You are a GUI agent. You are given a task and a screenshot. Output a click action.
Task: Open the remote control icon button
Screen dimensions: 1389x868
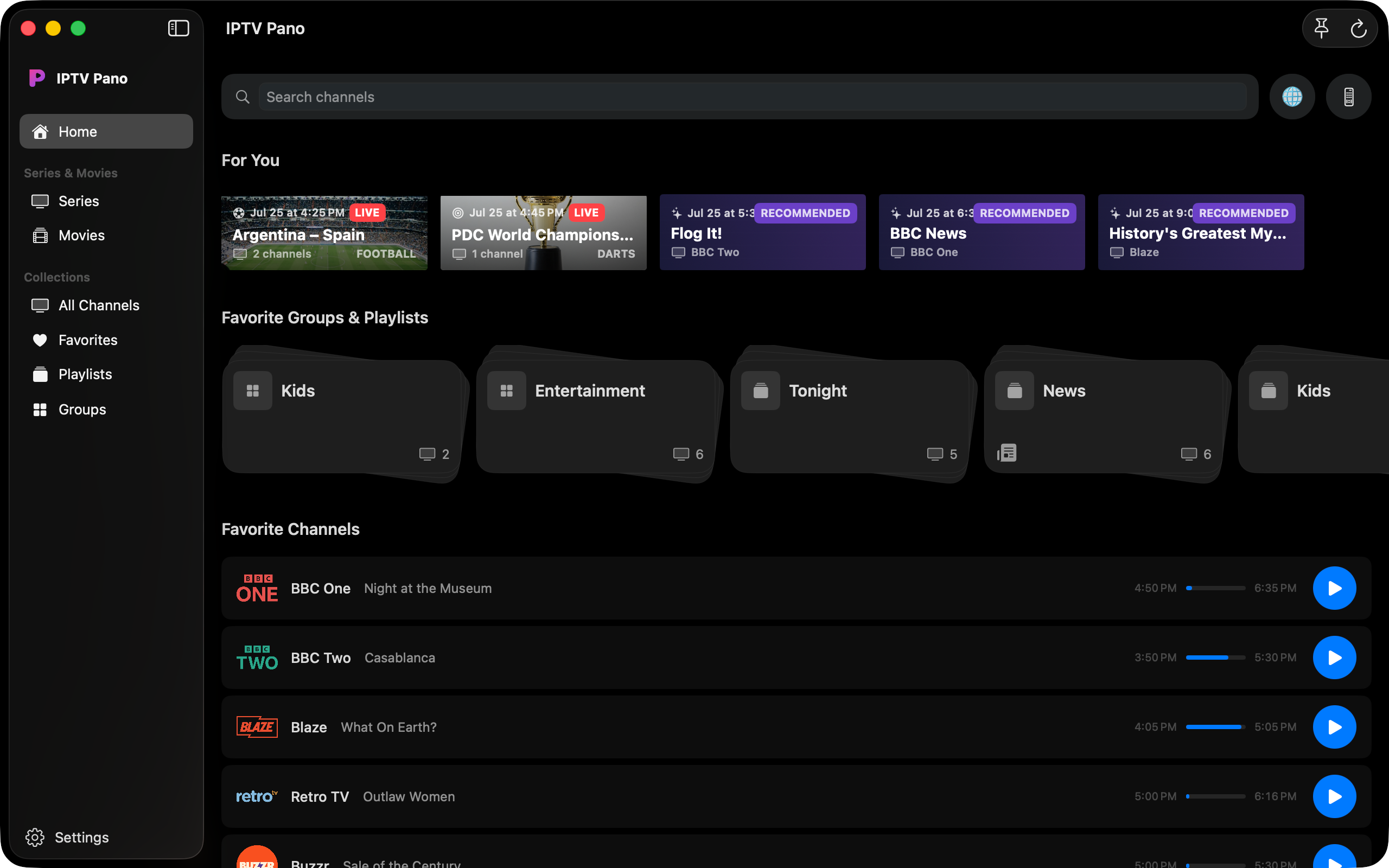1349,97
